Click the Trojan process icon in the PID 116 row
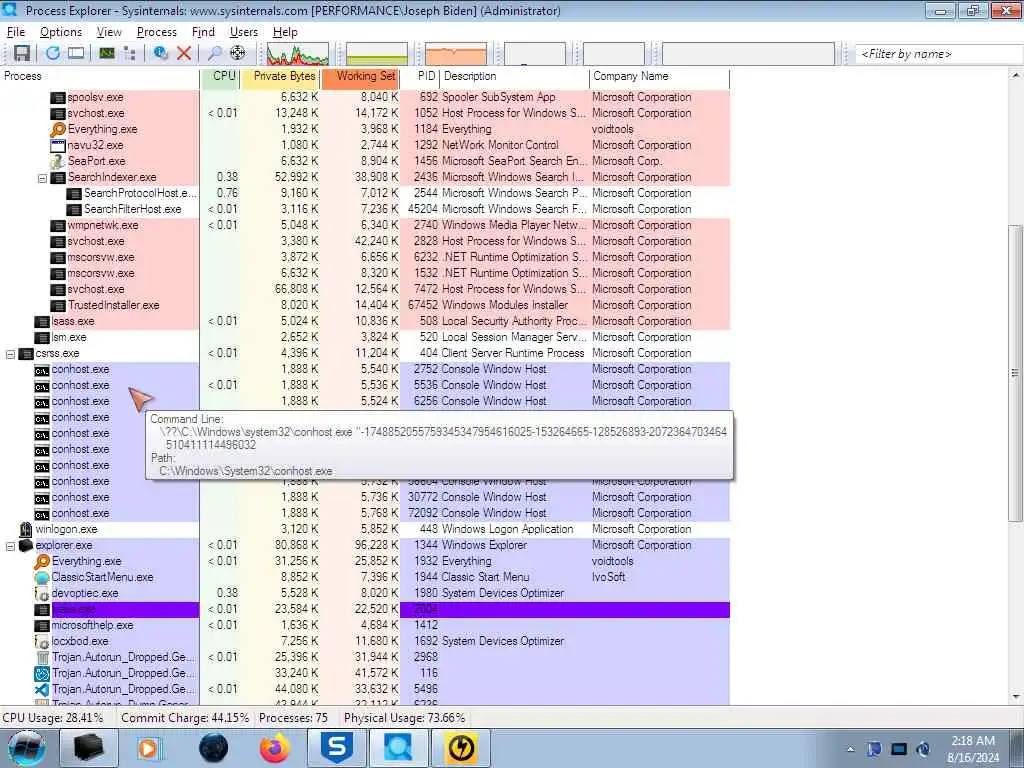 tap(42, 673)
